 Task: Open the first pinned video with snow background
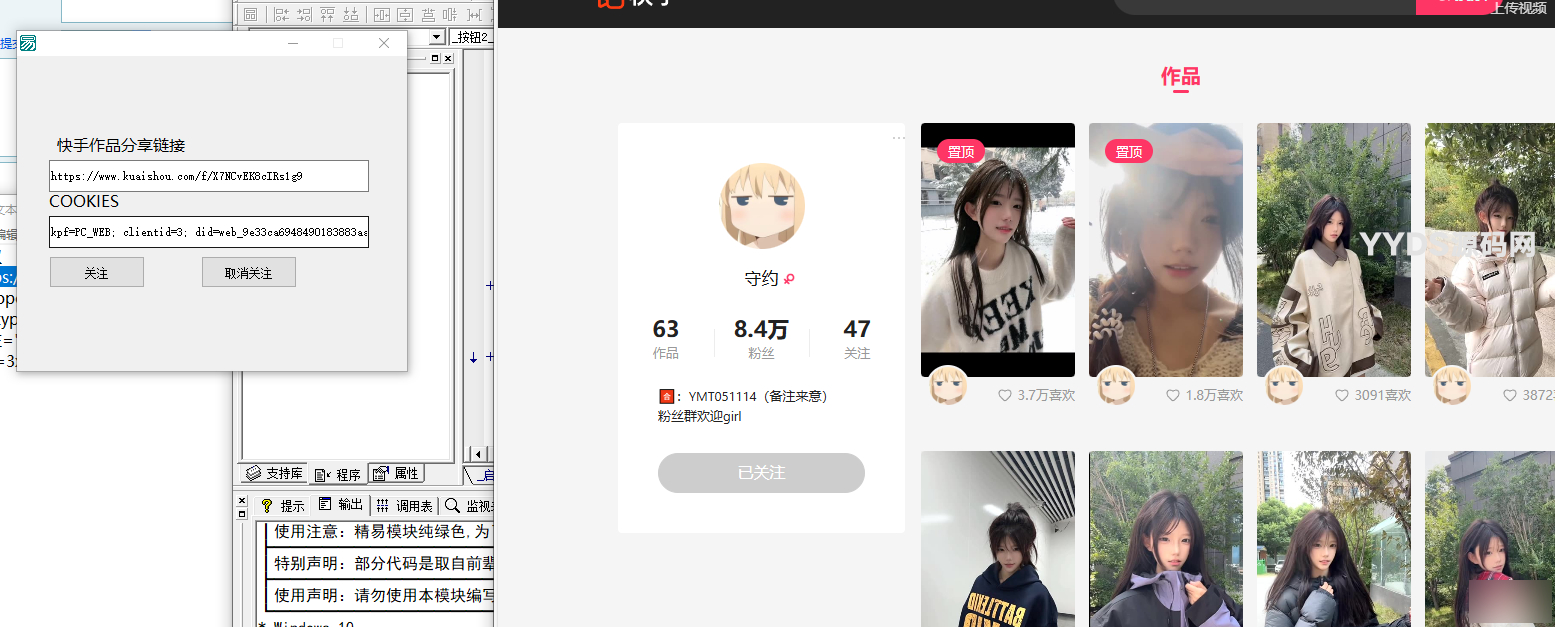(x=998, y=250)
